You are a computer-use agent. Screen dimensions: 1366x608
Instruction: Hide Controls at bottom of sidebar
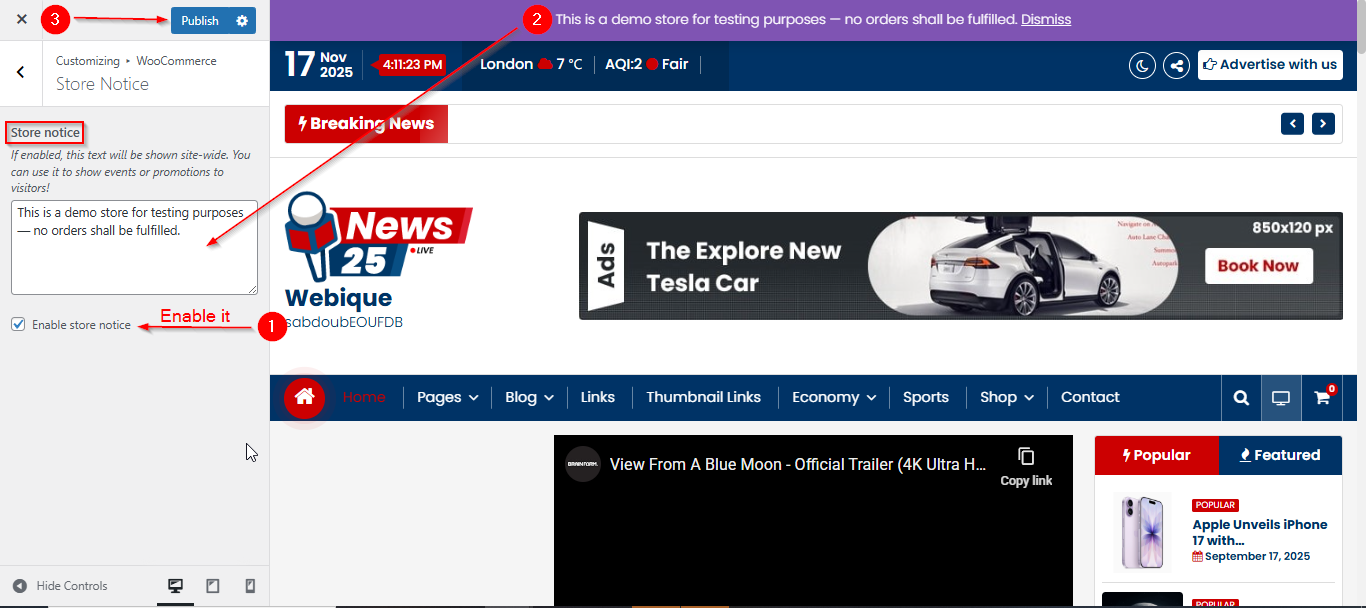(x=60, y=586)
